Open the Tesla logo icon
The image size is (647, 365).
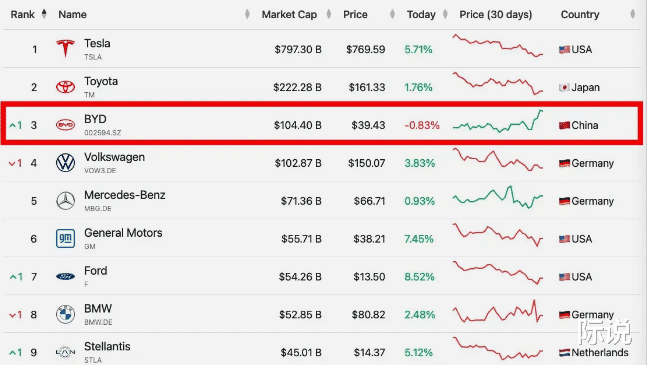click(65, 48)
